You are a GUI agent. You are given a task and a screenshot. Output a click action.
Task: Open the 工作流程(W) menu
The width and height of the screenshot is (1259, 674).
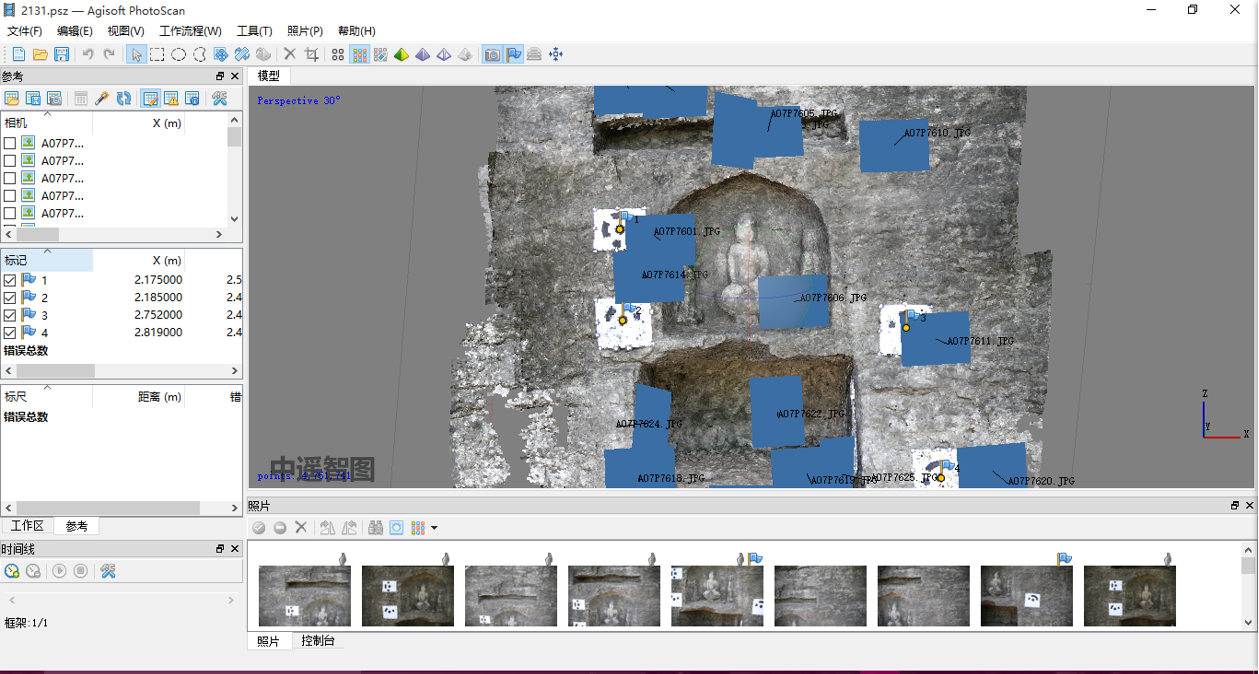[x=190, y=31]
